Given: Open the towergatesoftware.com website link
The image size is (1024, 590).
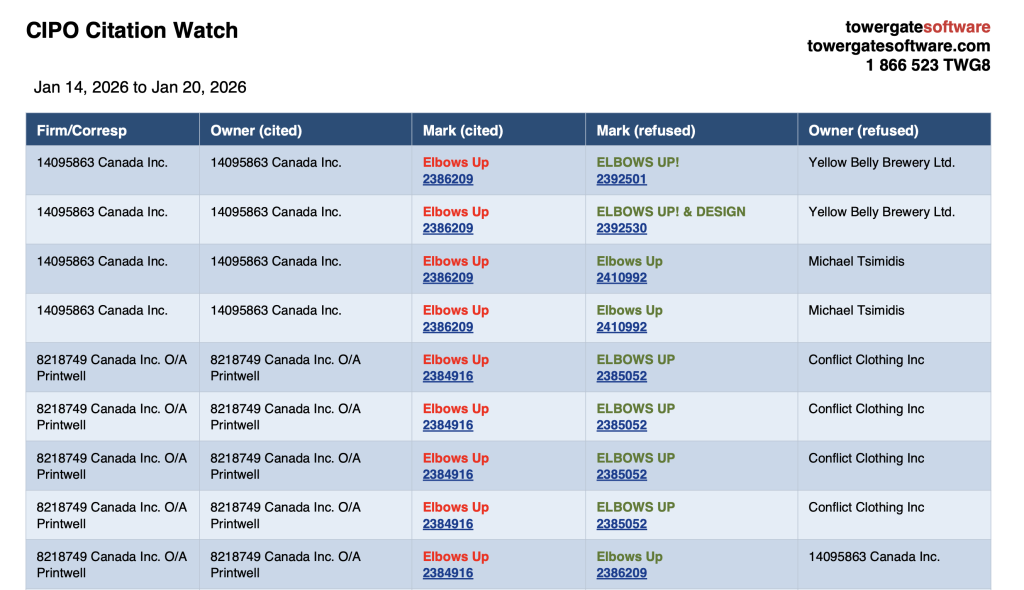Looking at the screenshot, I should (898, 46).
